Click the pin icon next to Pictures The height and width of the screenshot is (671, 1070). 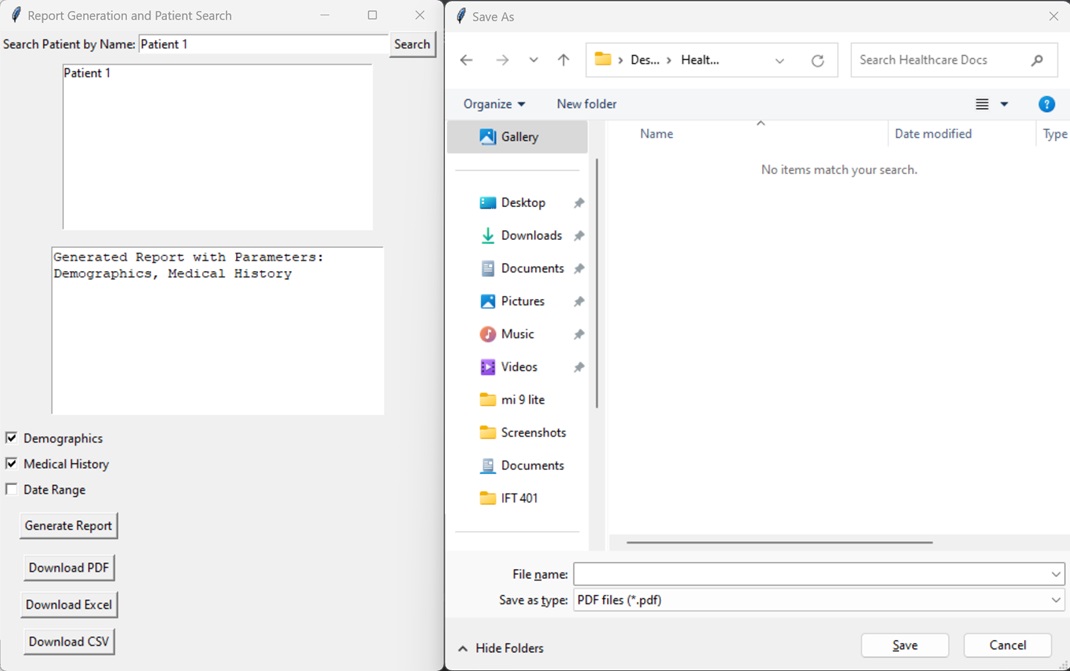579,301
